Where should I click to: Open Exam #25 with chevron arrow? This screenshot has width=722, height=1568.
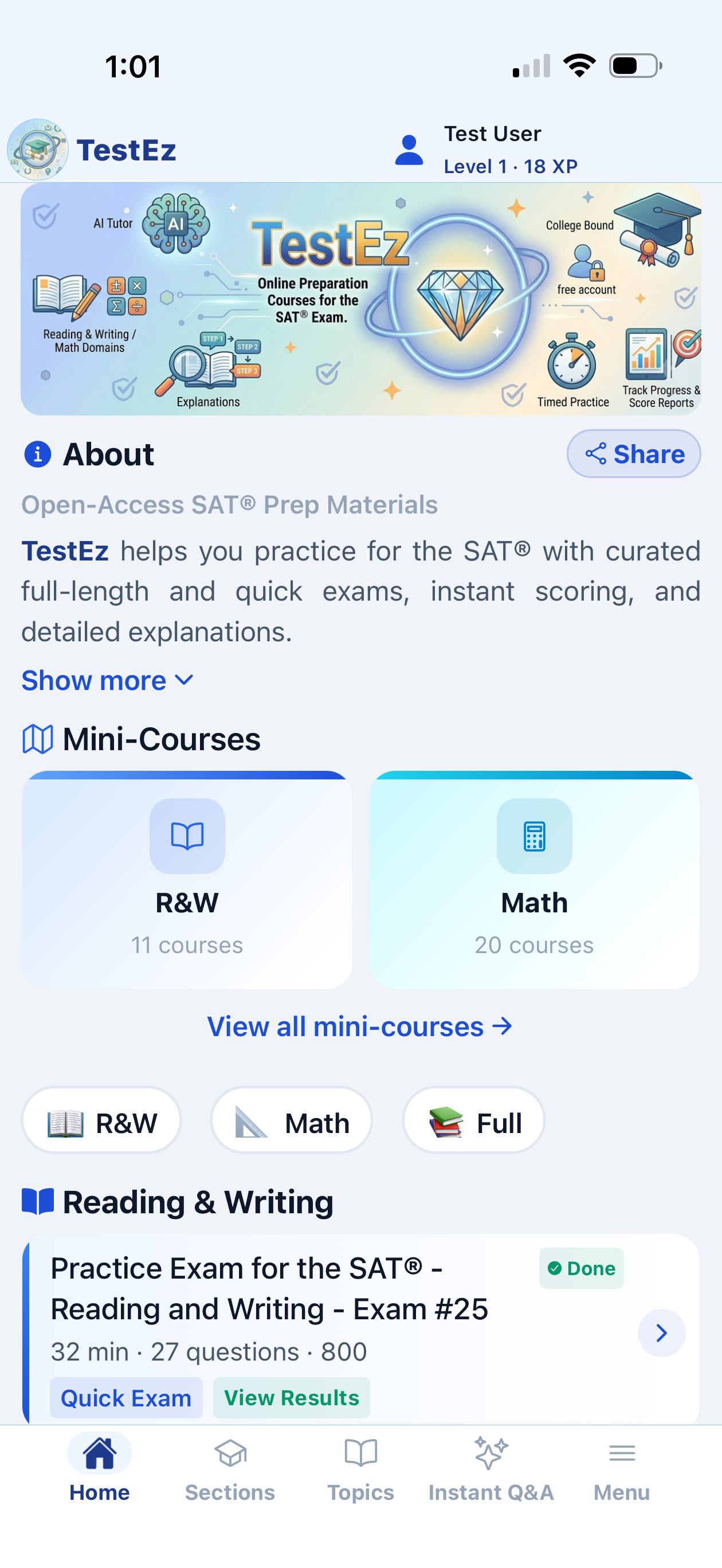click(661, 1333)
